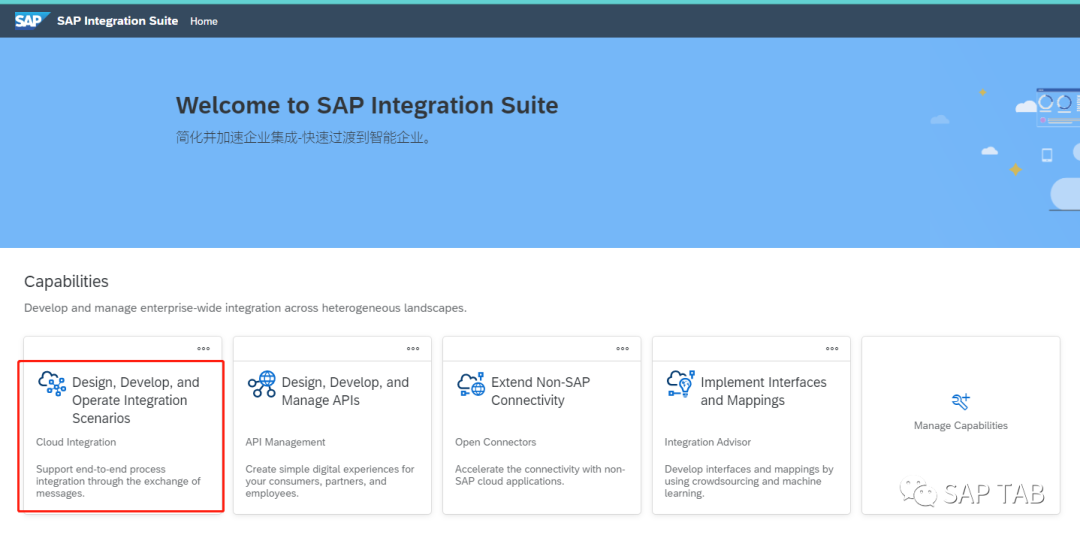Click the SAP logo in header
1080x538 pixels.
point(32,21)
